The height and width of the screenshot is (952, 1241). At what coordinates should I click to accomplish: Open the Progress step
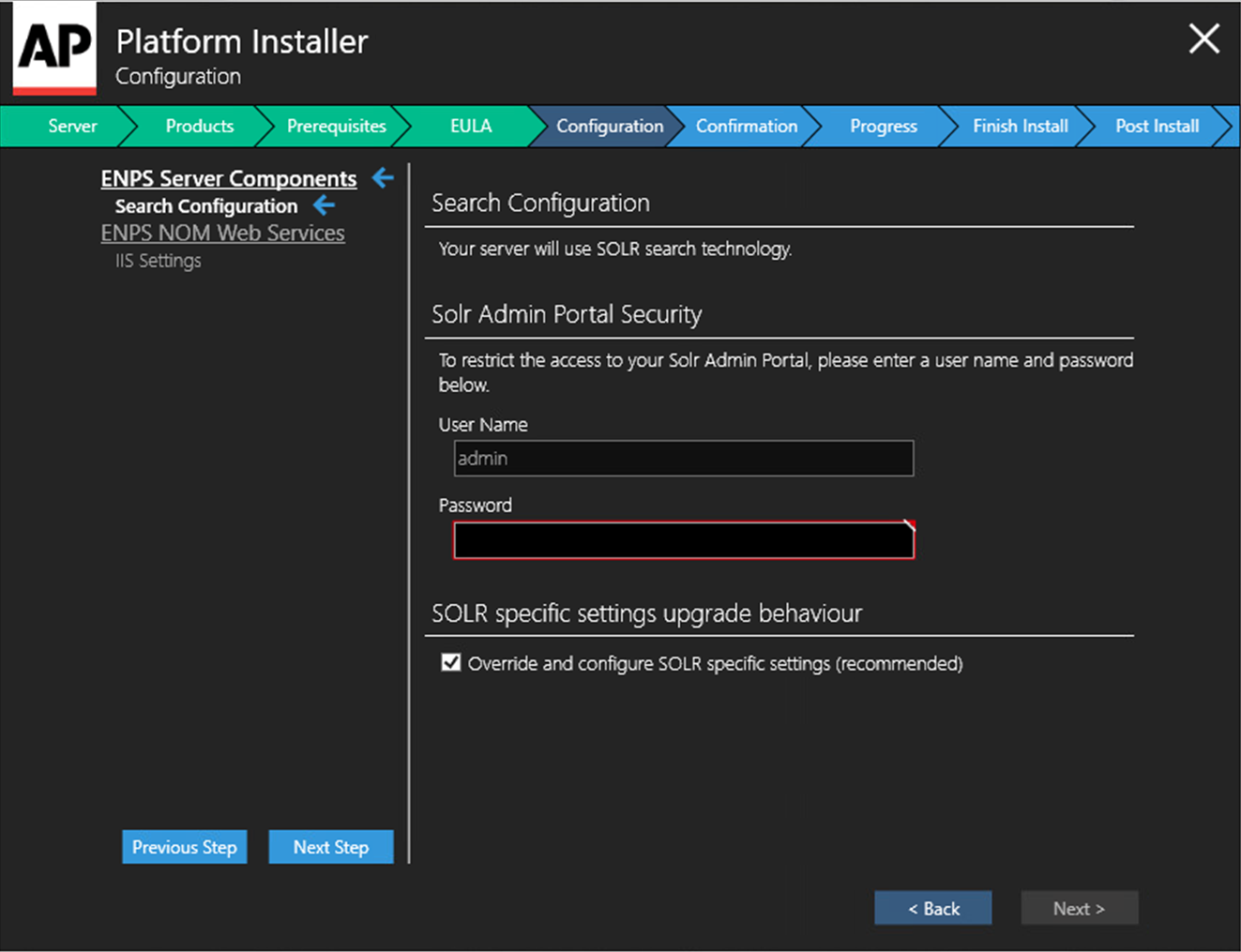point(884,126)
